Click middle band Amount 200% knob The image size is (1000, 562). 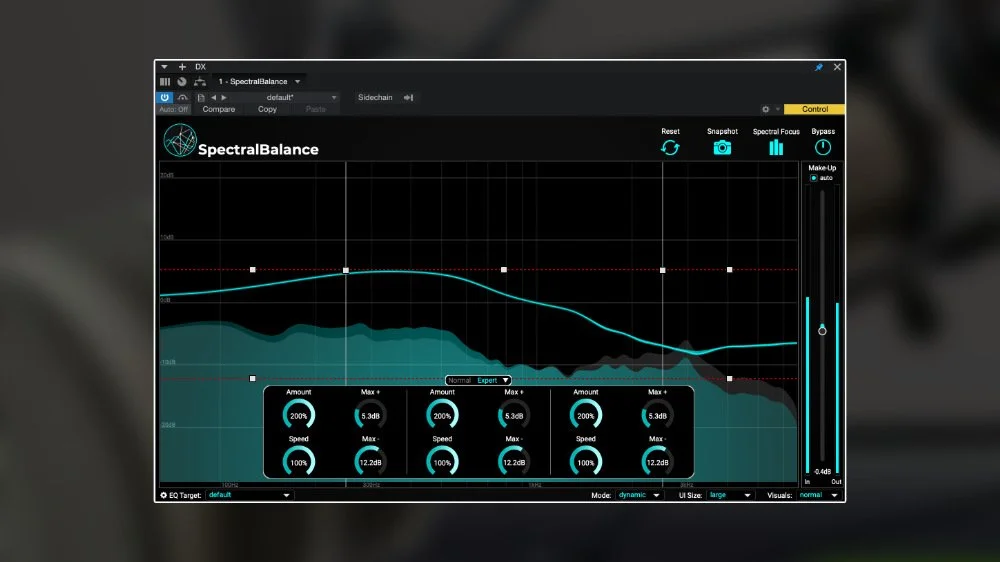coord(442,415)
